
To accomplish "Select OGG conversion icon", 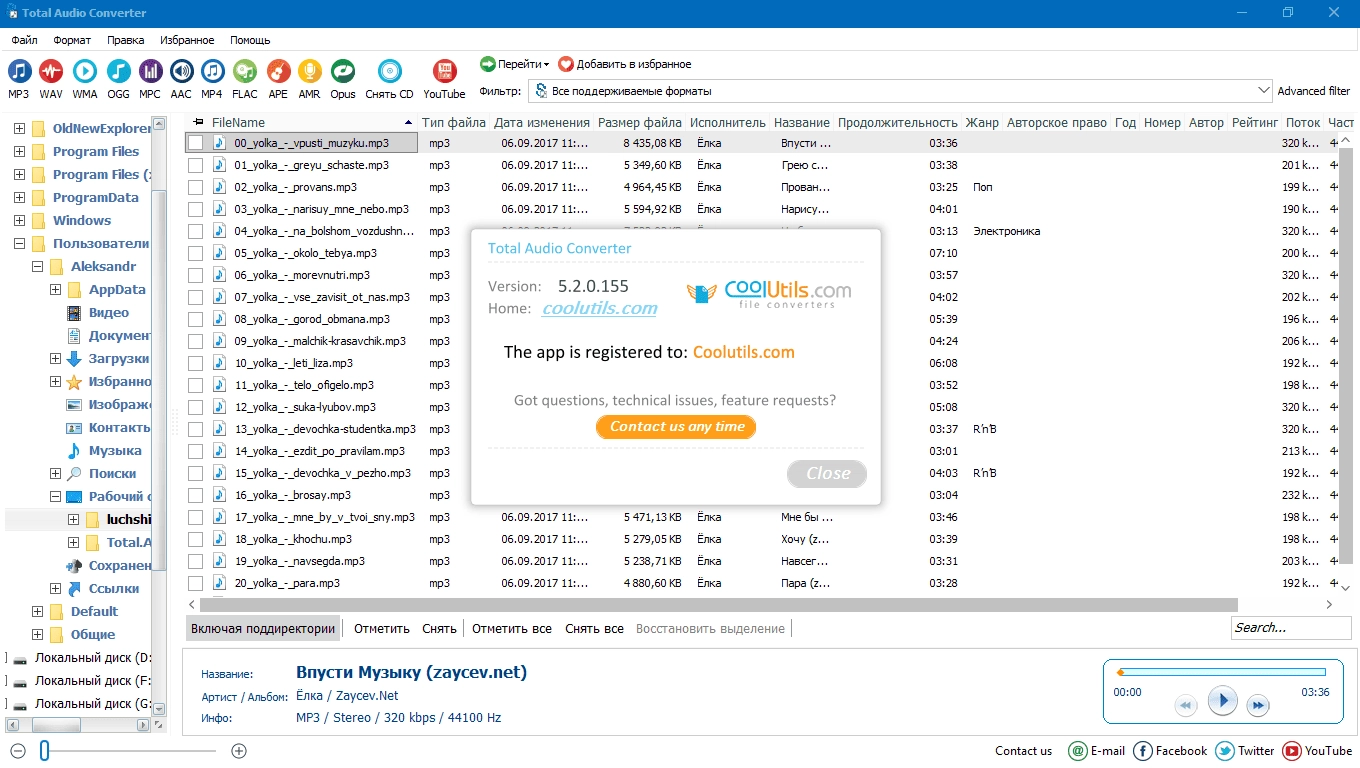I will pos(118,71).
